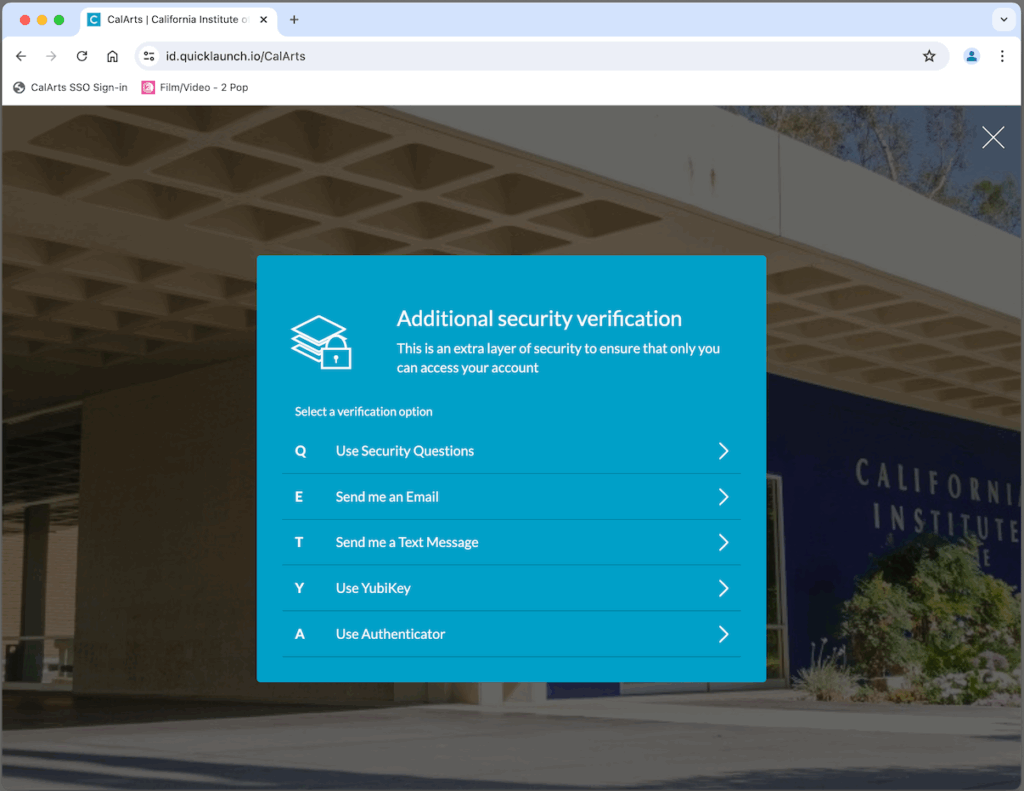The height and width of the screenshot is (791, 1024).
Task: Open the tab search dropdown
Action: click(x=1004, y=20)
